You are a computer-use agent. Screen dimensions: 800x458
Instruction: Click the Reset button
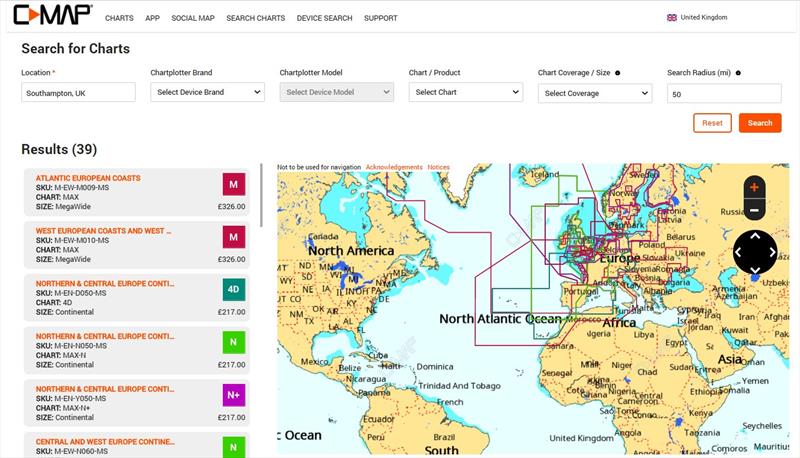712,123
